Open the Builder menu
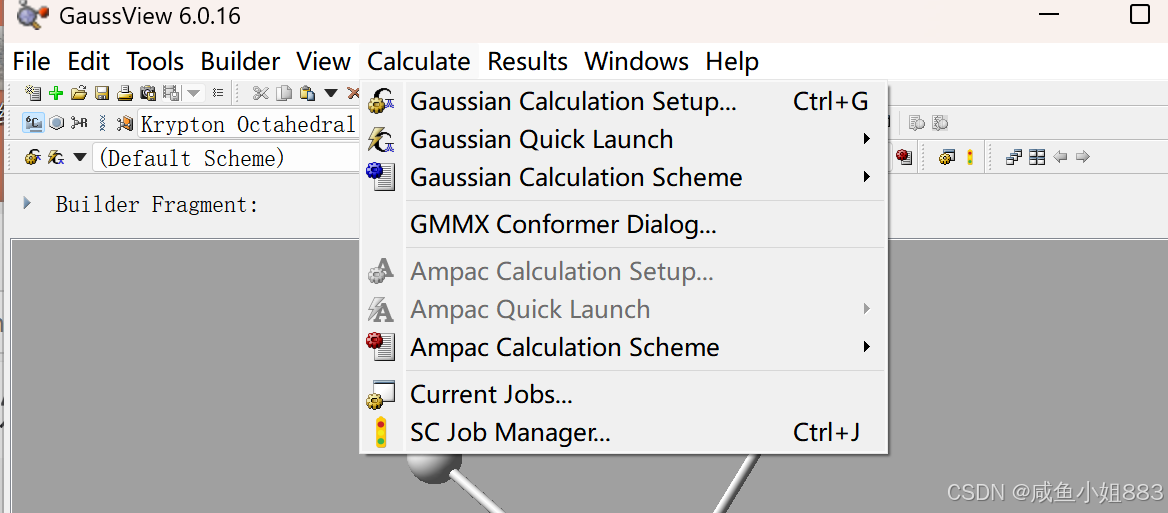Viewport: 1168px width, 513px height. click(x=241, y=61)
